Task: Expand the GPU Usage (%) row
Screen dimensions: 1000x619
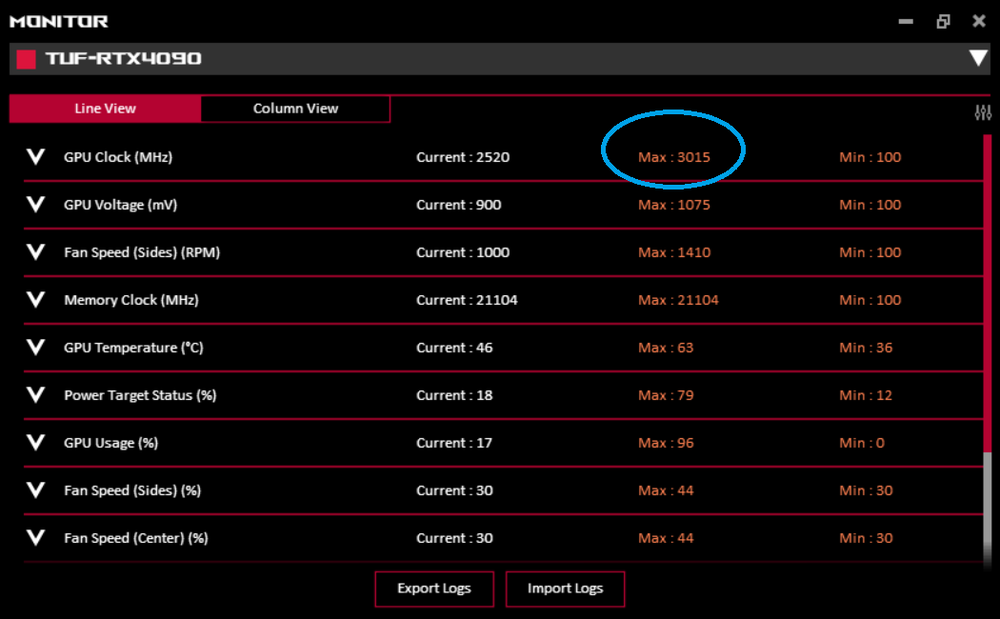Action: click(x=36, y=443)
